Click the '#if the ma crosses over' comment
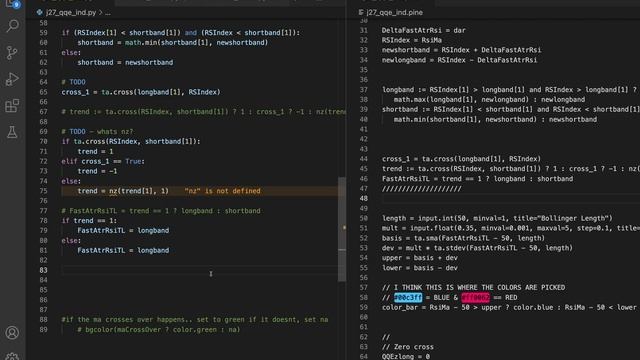Image resolution: width=640 pixels, height=360 pixels. (195, 320)
